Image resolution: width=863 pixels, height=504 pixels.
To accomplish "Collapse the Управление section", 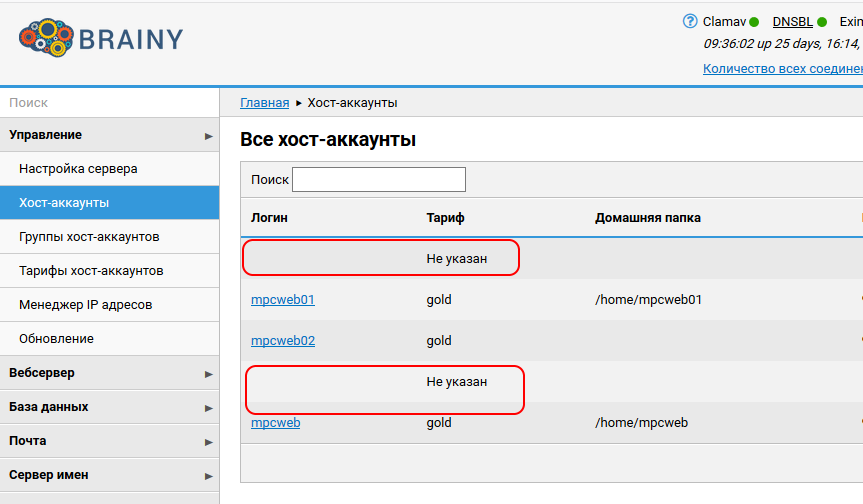I will pos(109,135).
